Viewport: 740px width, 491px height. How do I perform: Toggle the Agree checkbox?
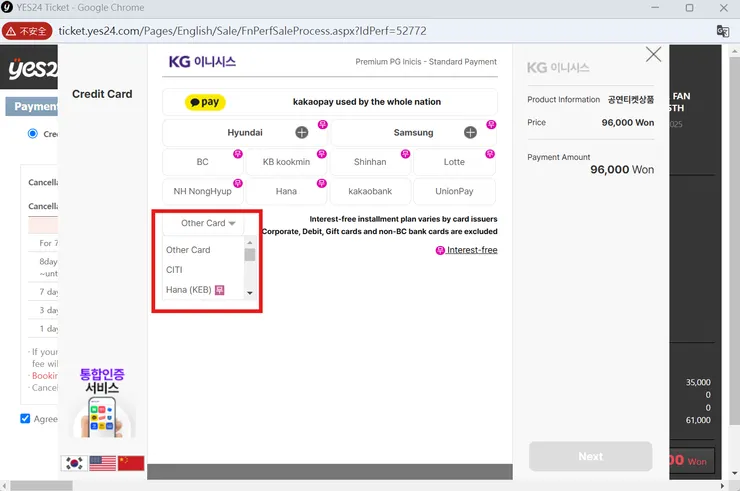pos(25,418)
